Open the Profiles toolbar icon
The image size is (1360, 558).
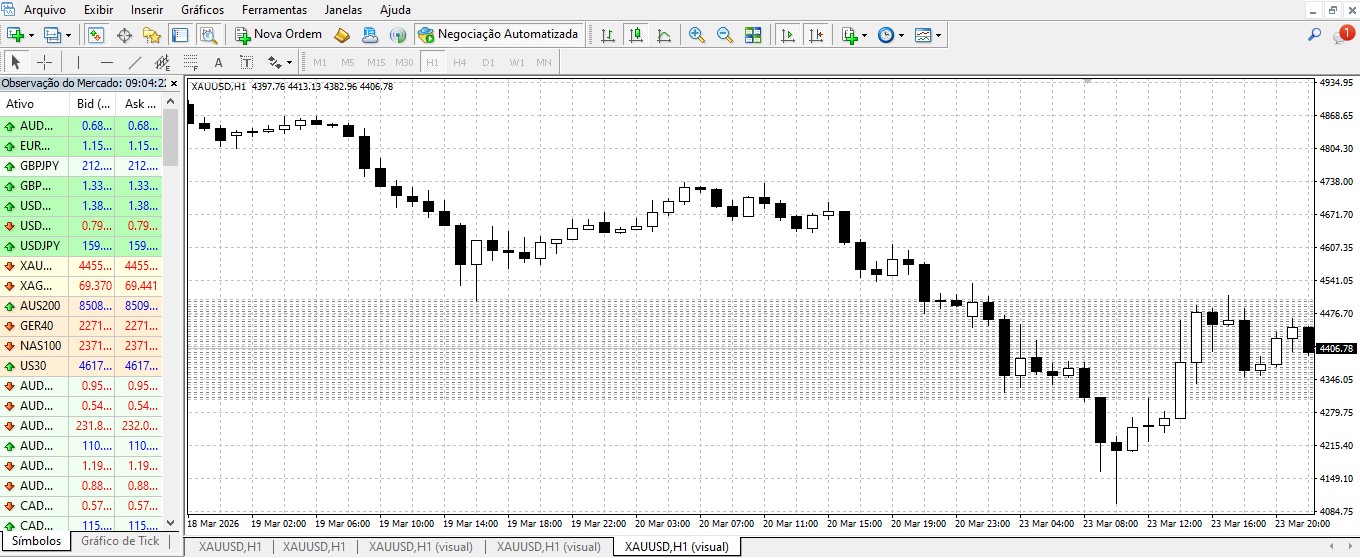point(51,35)
